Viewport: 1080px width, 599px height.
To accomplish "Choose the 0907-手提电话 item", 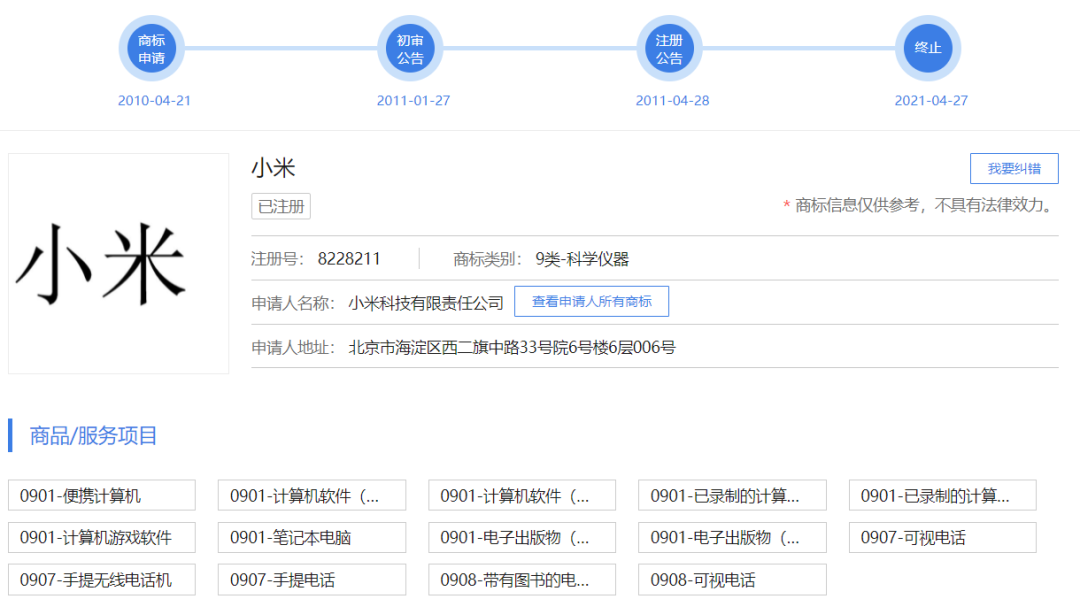I will 312,580.
